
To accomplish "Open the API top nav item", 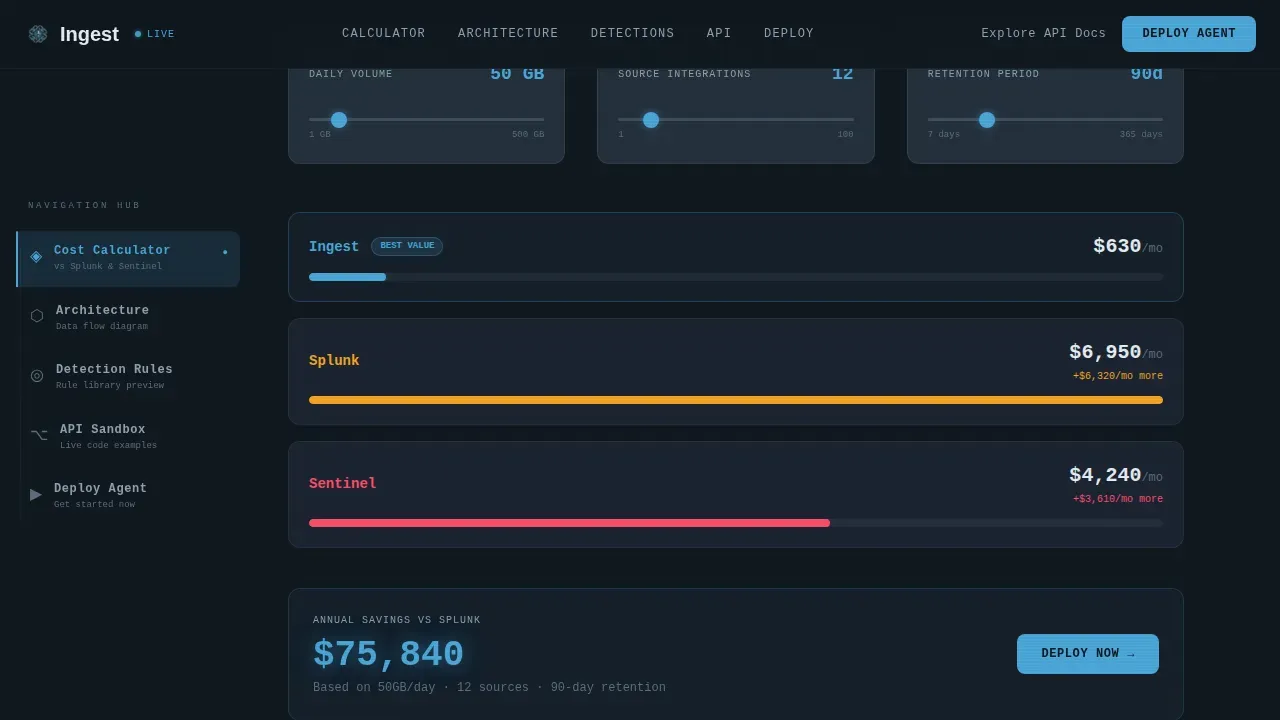I will [719, 33].
